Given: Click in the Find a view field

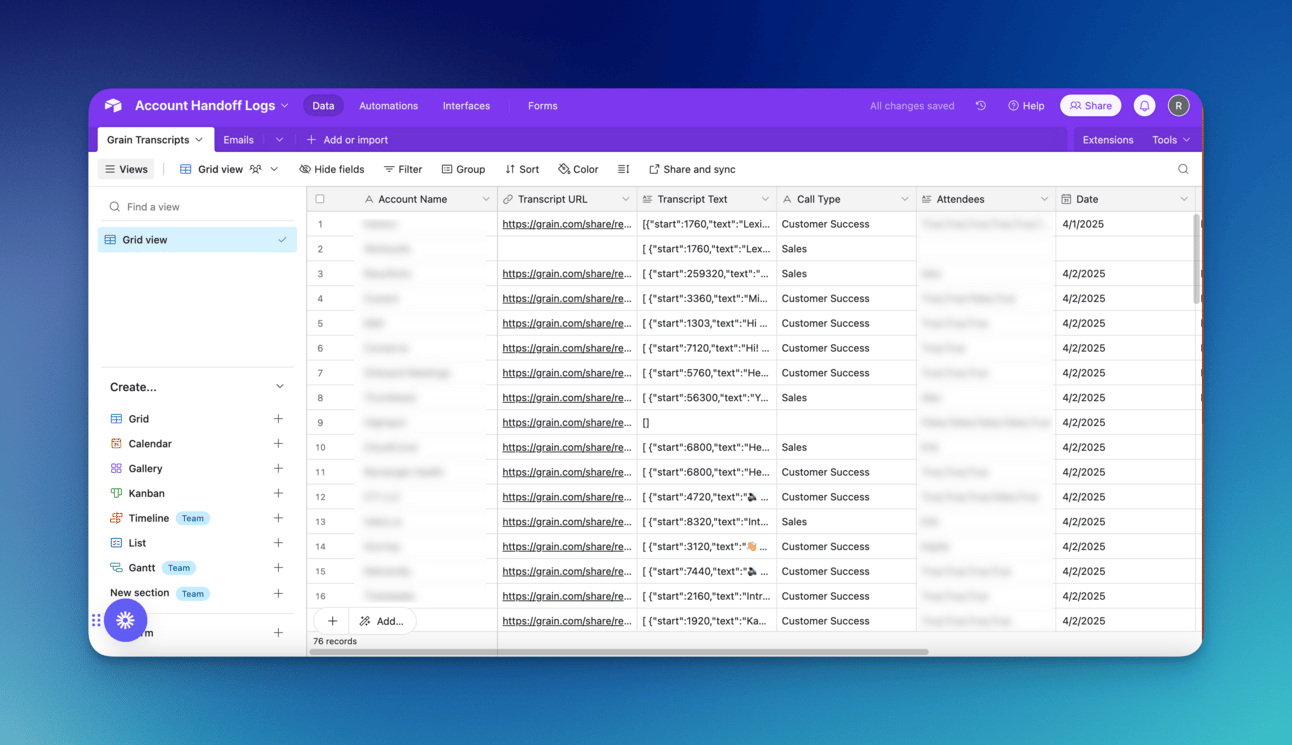Looking at the screenshot, I should coord(197,207).
